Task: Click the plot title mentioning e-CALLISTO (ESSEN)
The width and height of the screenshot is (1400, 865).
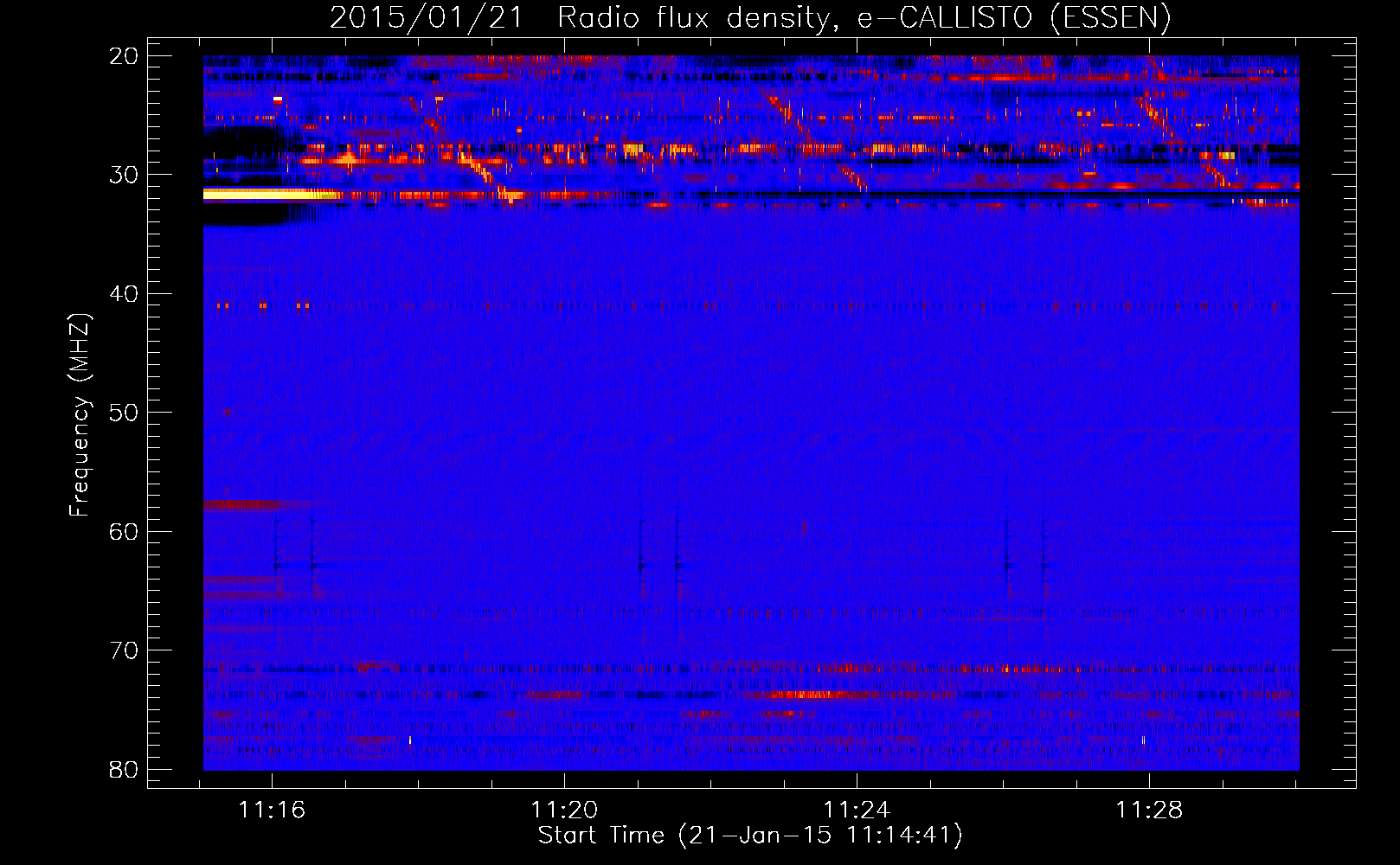Action: point(750,17)
